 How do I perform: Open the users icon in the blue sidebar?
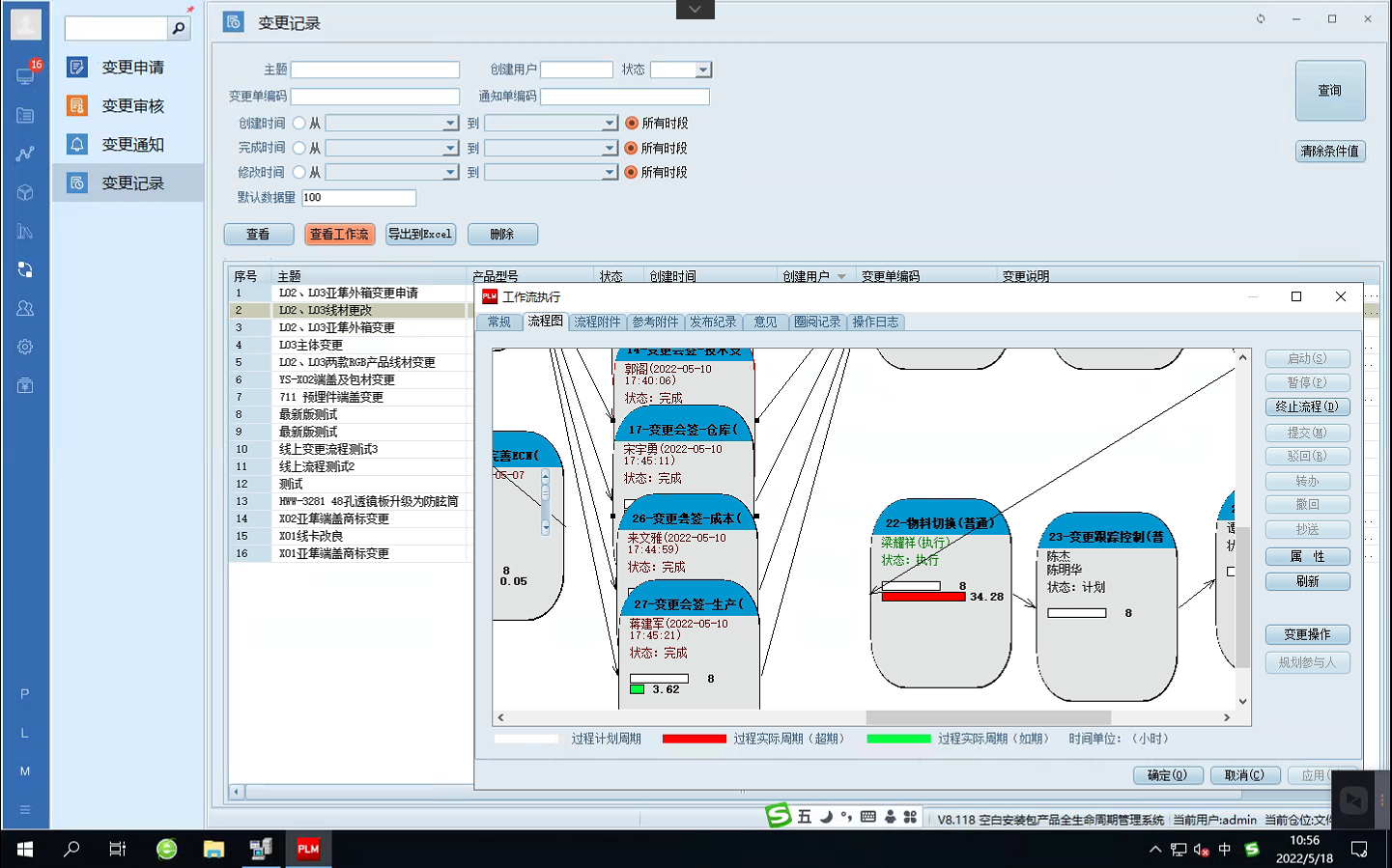click(x=26, y=307)
